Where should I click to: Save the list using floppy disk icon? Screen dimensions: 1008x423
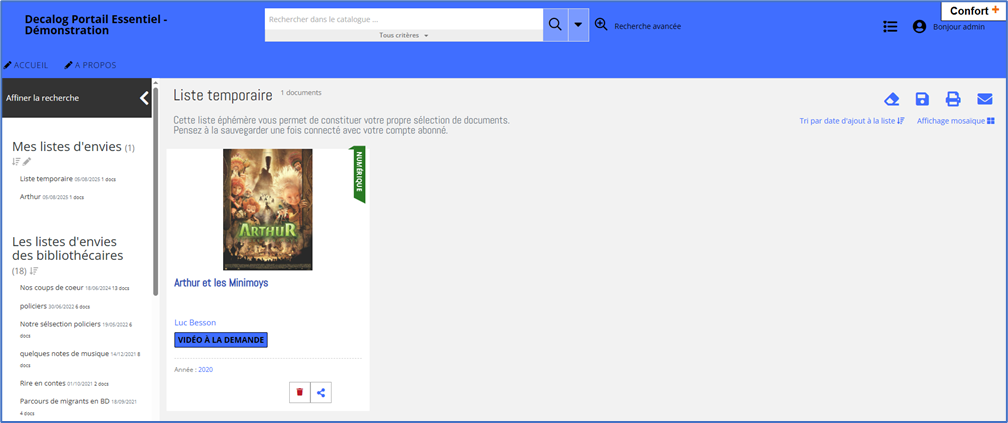[x=922, y=99]
